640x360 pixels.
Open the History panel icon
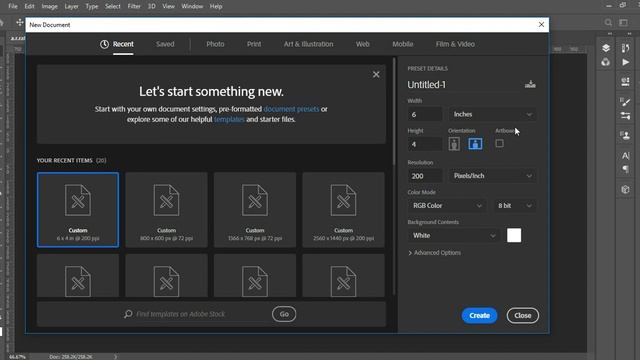click(x=625, y=48)
